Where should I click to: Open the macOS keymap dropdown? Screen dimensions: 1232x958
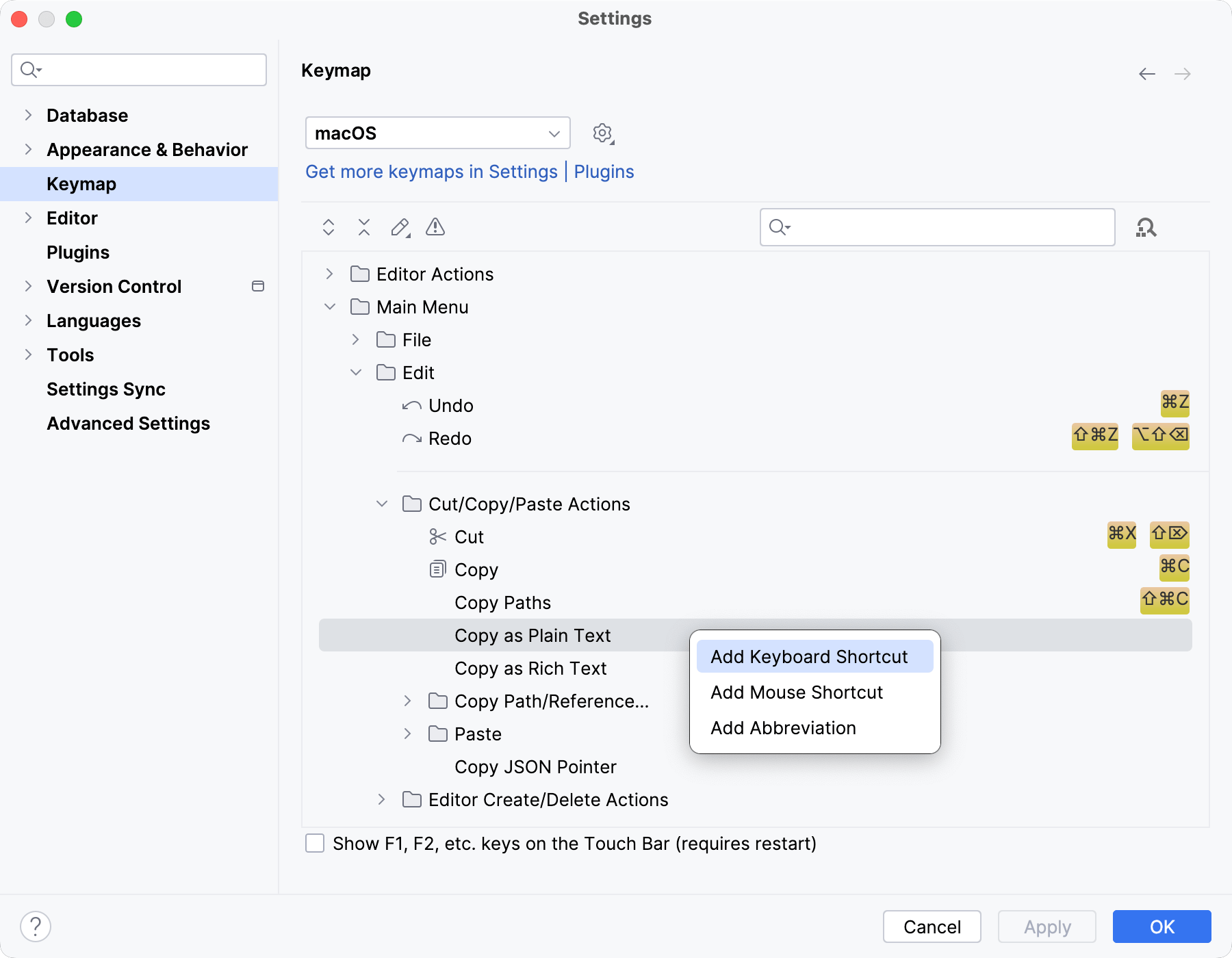click(x=437, y=133)
